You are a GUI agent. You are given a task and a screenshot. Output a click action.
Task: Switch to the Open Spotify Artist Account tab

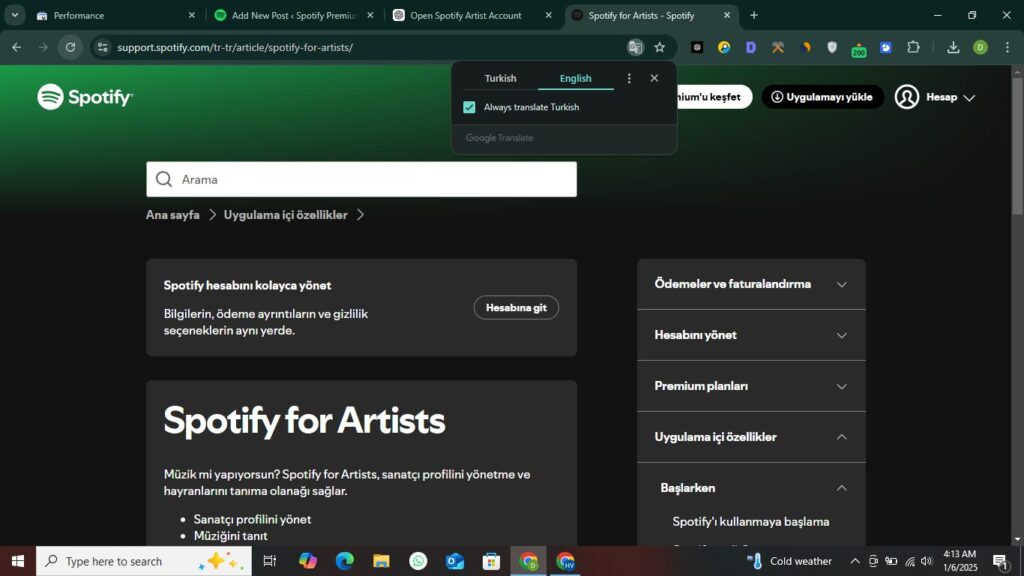pyautogui.click(x=465, y=15)
